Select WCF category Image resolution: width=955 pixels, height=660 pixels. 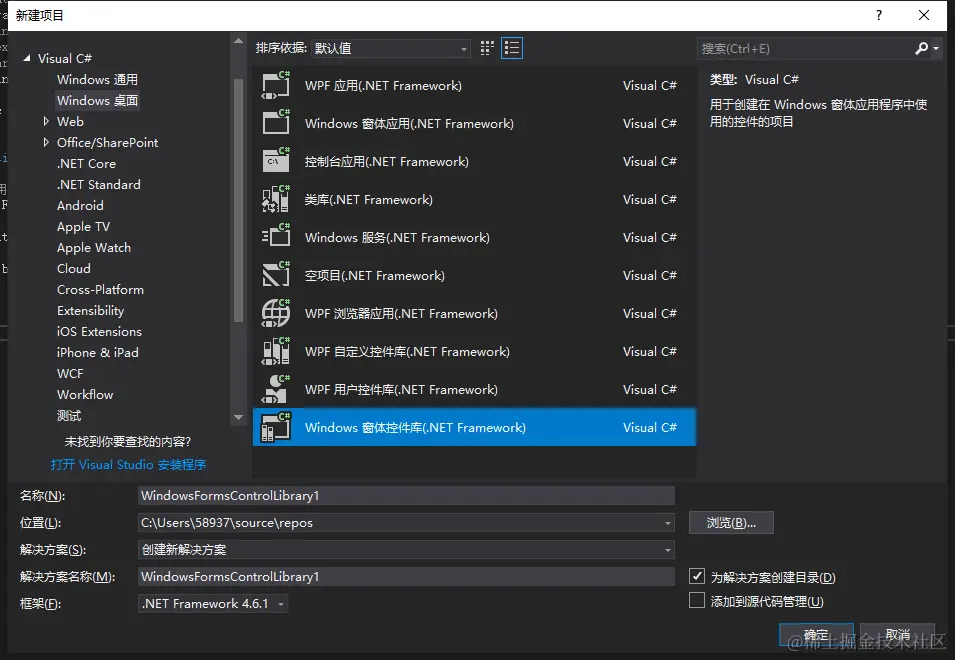(70, 374)
